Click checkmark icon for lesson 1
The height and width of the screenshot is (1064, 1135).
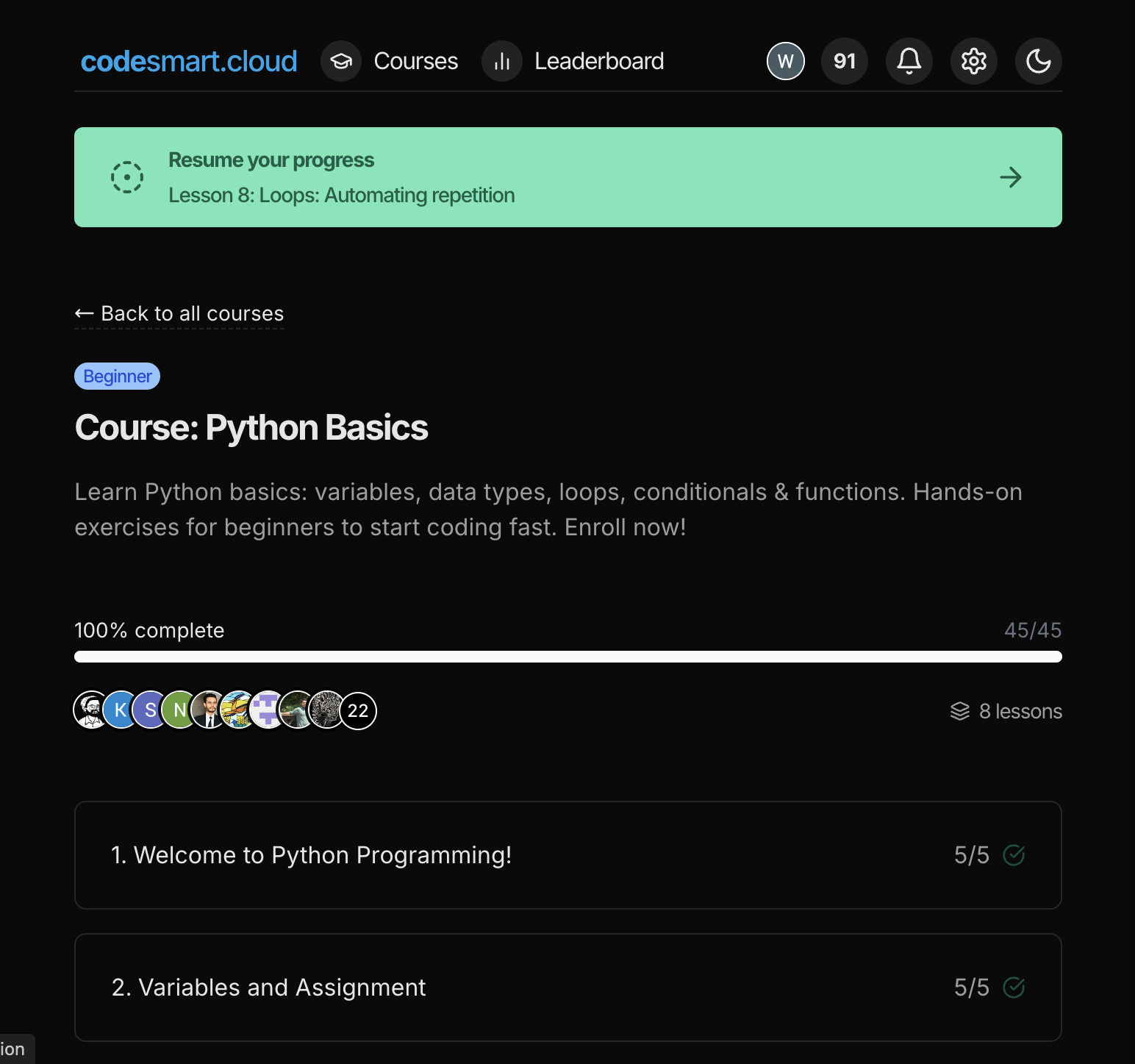coord(1014,855)
